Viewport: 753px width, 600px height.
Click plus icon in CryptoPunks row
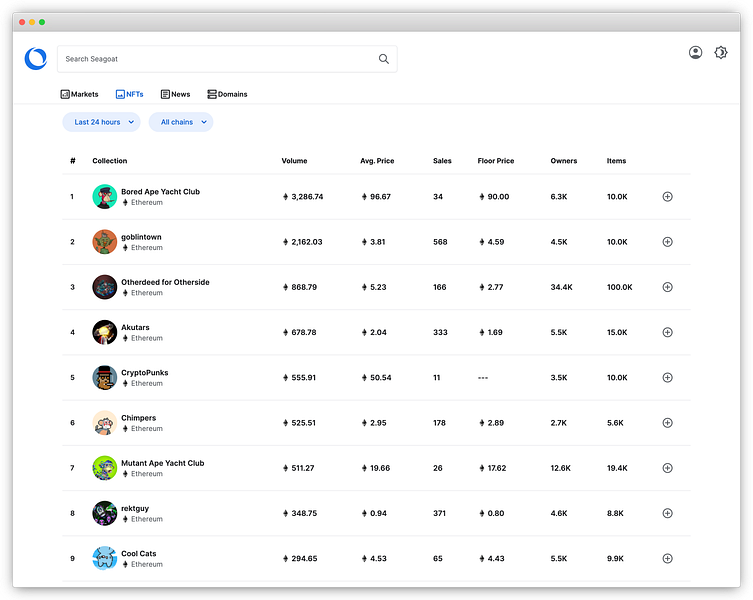tap(668, 378)
